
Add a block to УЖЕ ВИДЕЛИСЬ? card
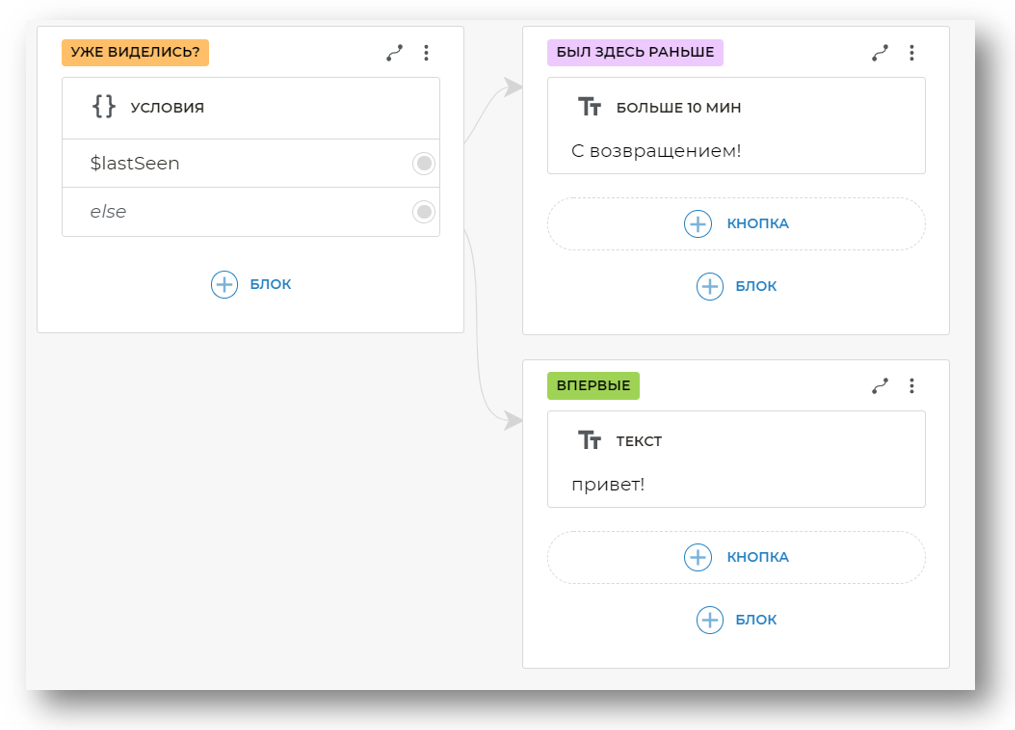point(225,284)
